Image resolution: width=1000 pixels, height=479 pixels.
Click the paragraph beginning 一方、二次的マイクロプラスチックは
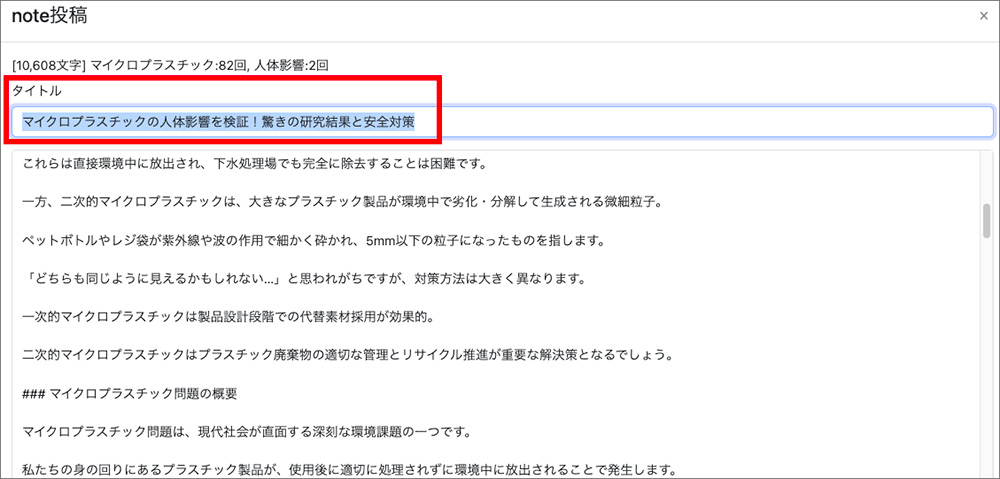(x=342, y=203)
